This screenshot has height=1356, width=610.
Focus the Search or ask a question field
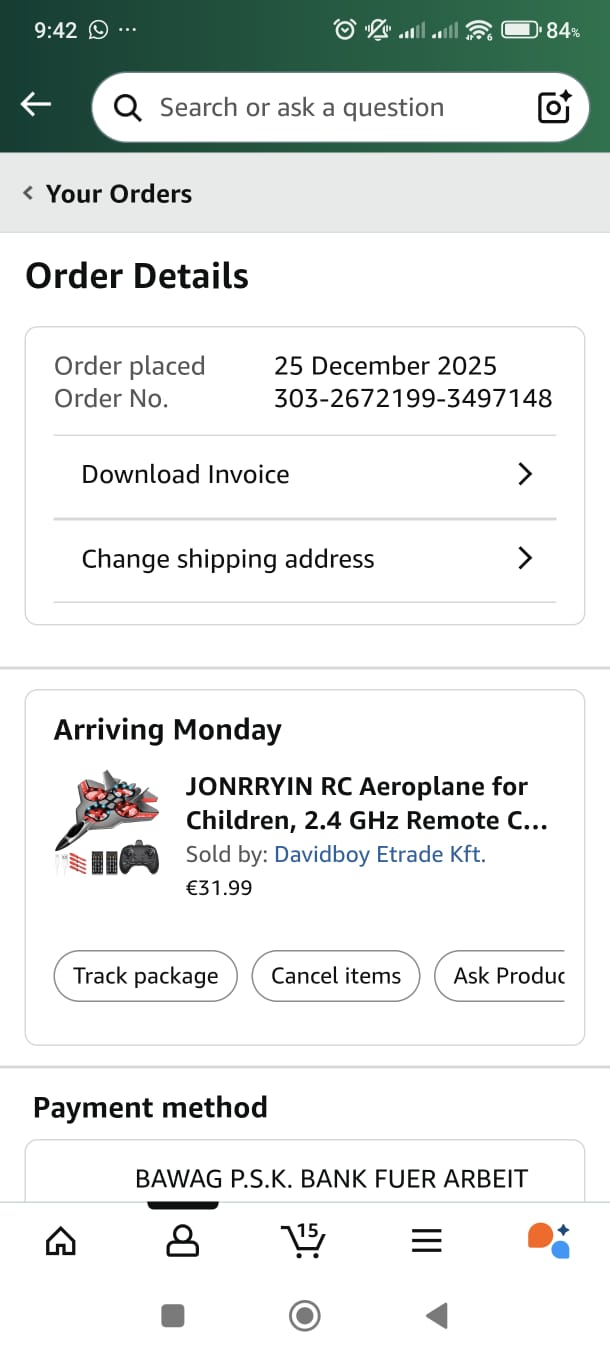(x=330, y=108)
